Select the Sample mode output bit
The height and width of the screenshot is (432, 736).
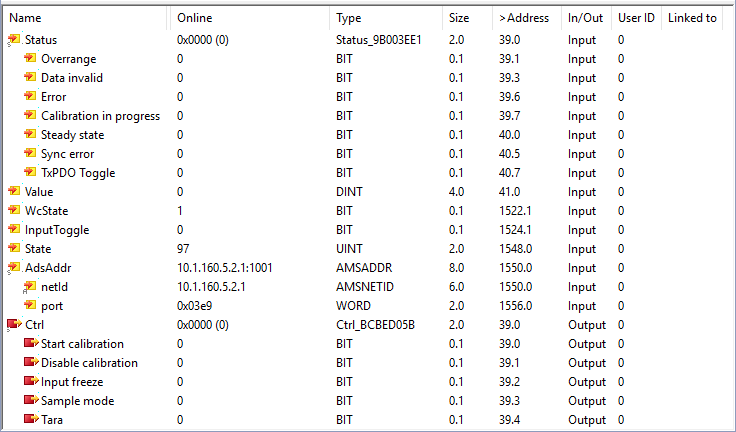(x=77, y=401)
